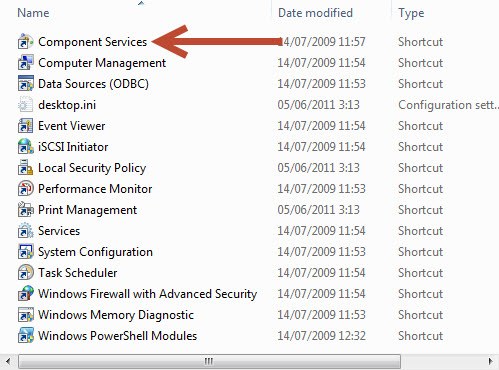The height and width of the screenshot is (370, 499).
Task: Select the desktop.ini file name
Action: [x=67, y=105]
